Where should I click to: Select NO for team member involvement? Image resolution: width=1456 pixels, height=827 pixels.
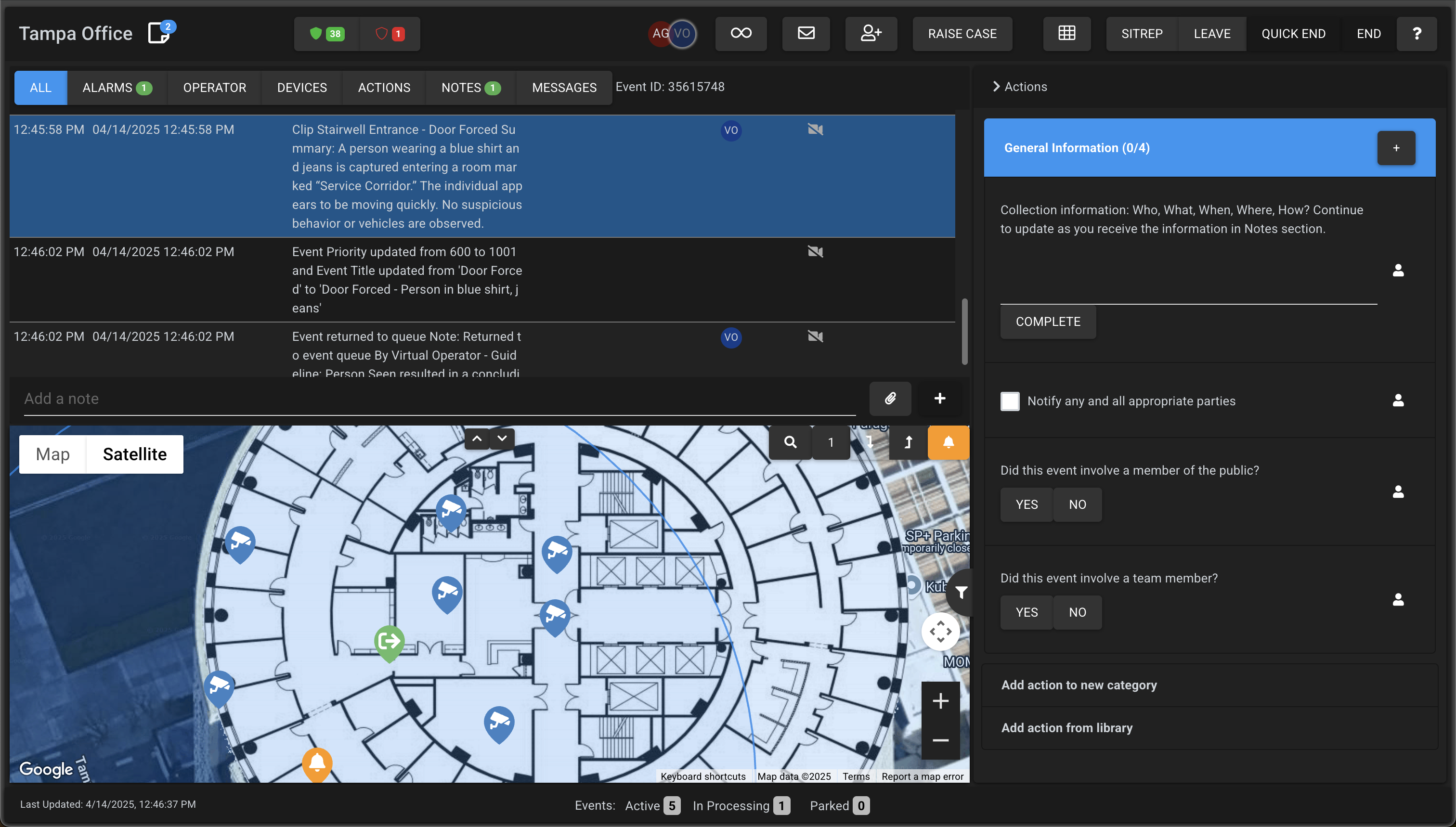point(1077,612)
